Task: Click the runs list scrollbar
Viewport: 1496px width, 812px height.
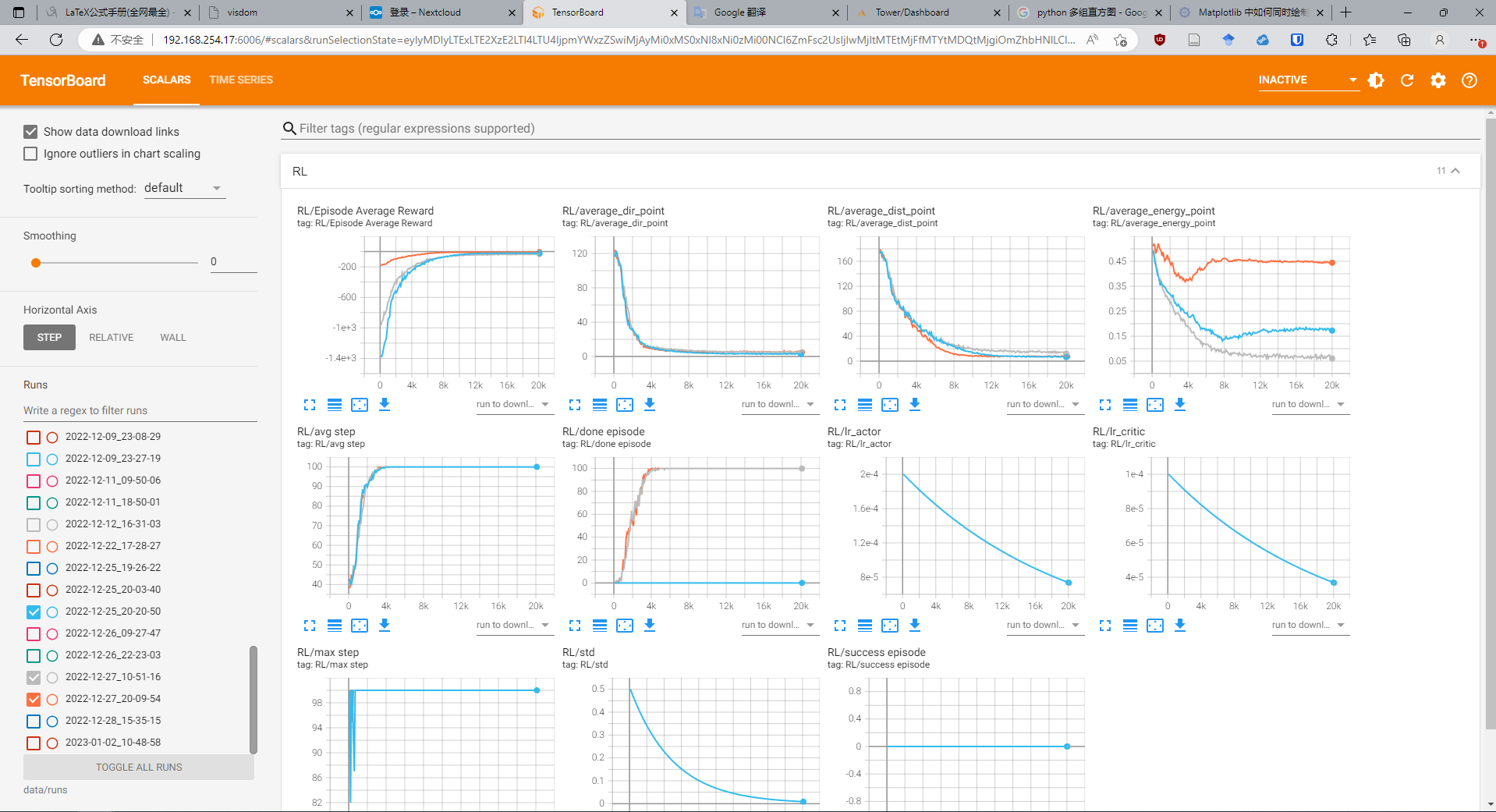Action: (x=253, y=700)
